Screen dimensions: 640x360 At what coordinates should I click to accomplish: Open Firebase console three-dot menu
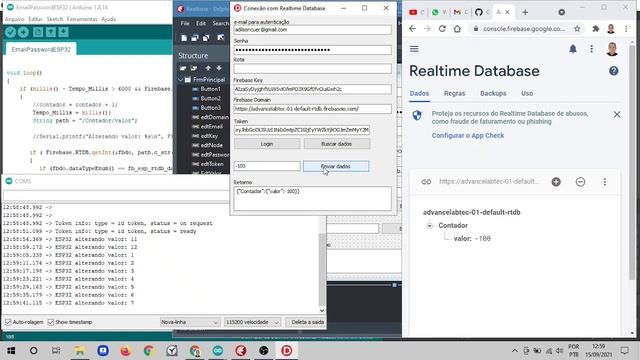[x=591, y=49]
